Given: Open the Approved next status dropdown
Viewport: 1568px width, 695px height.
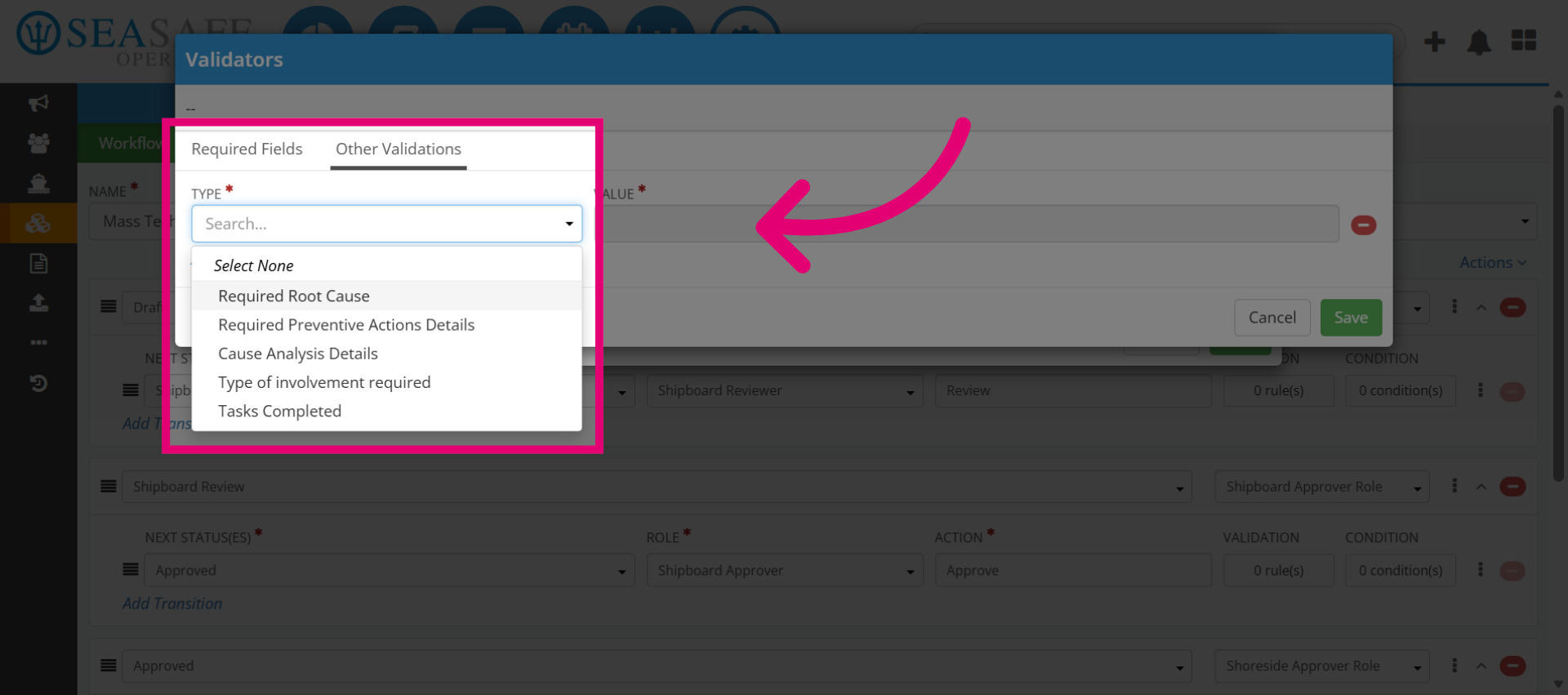Looking at the screenshot, I should coord(390,570).
